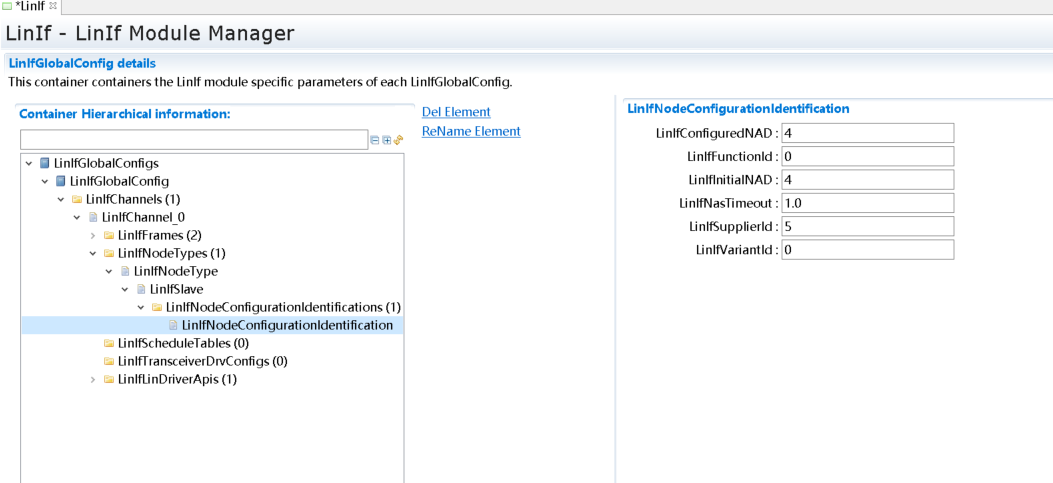Expand the LinIfFrames (2) folder
Screen dimensions: 1053x483
pyautogui.click(x=93, y=235)
